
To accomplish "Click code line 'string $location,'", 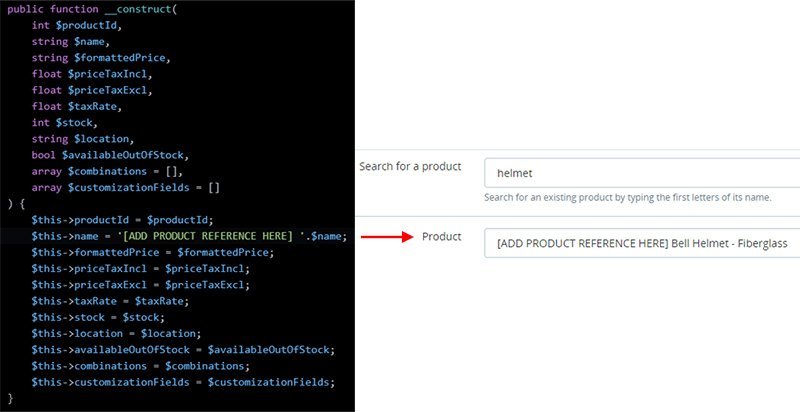I will point(83,139).
